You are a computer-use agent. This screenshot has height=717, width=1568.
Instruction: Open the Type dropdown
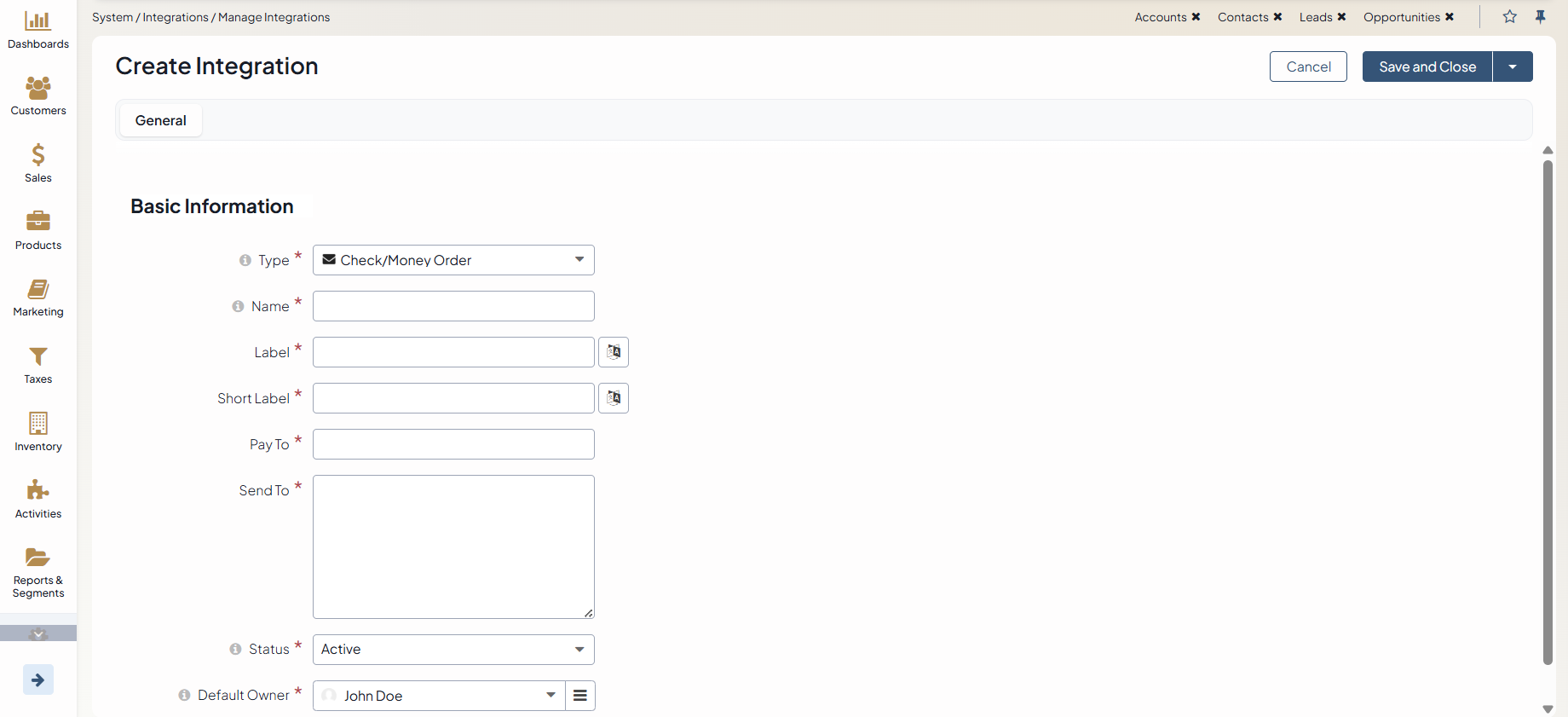pos(453,260)
